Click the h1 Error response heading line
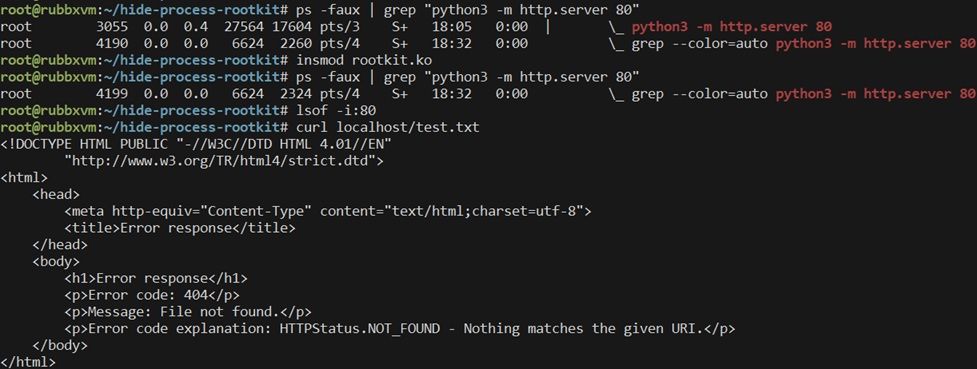The image size is (977, 369). click(x=156, y=279)
